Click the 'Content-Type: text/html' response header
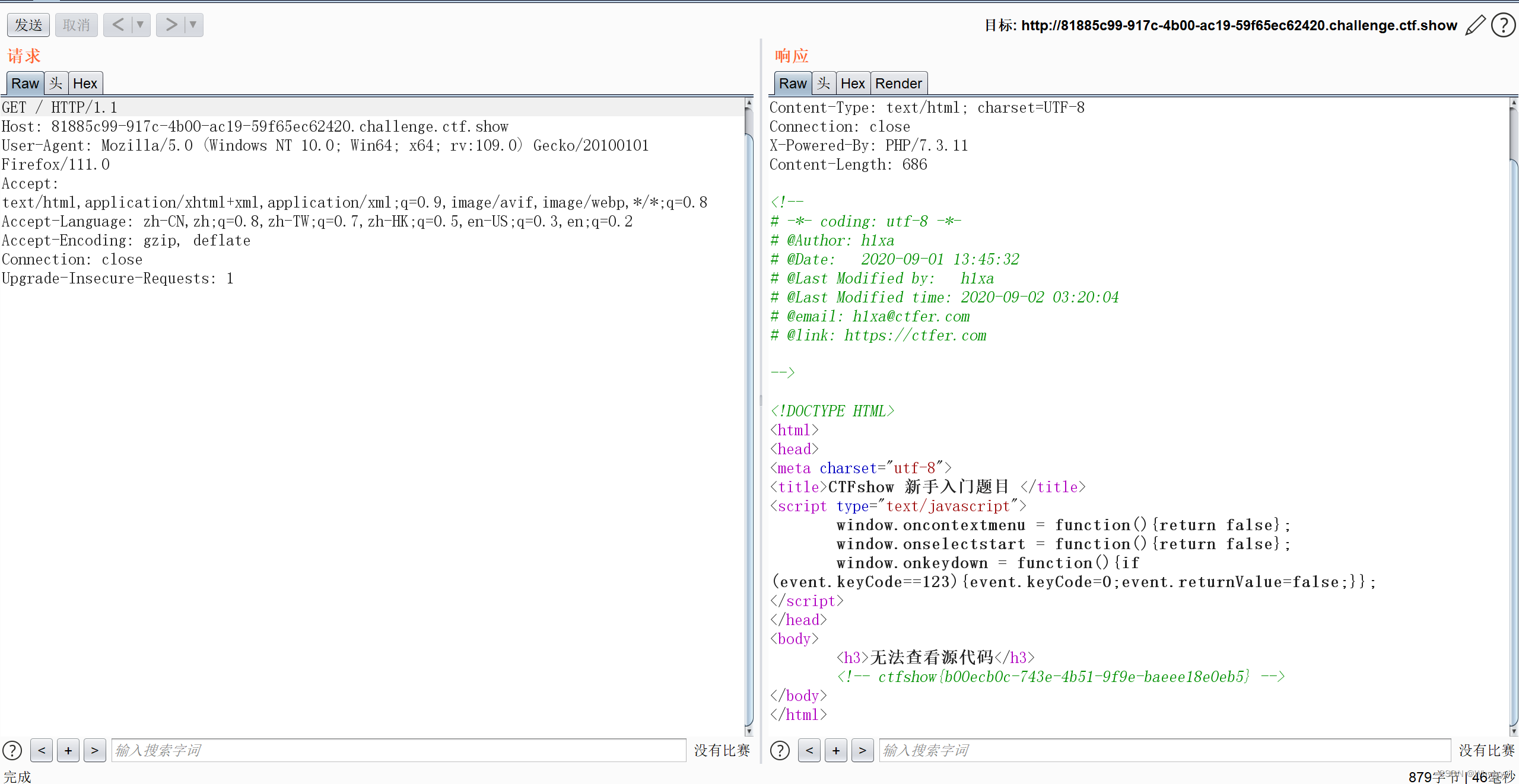The width and height of the screenshot is (1519, 784). 927,107
